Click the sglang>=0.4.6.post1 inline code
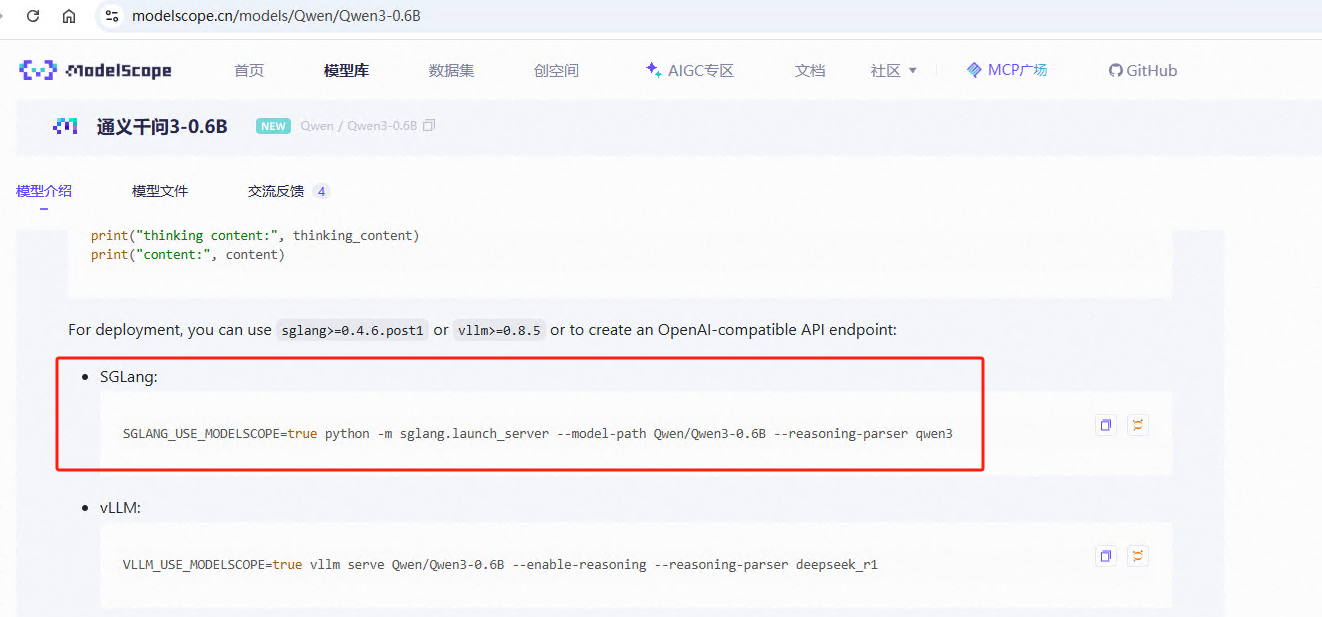This screenshot has width=1322, height=617. 352,330
